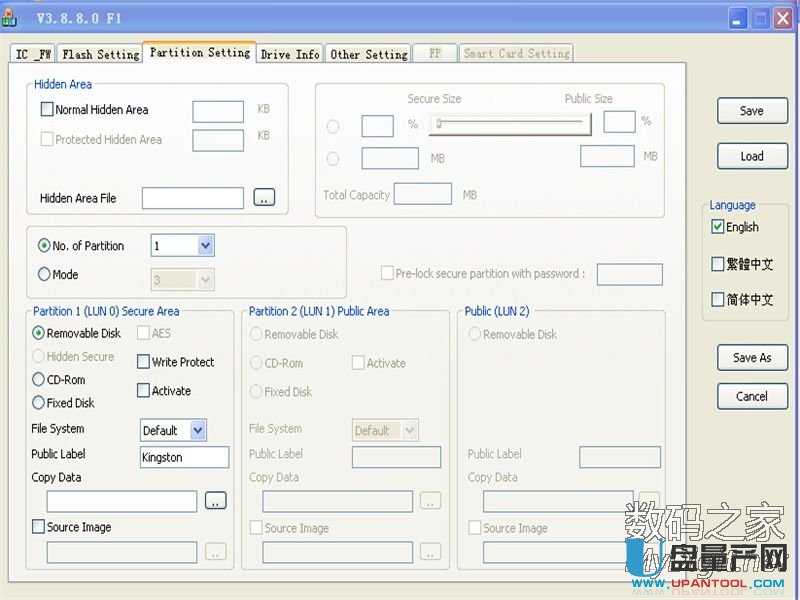The height and width of the screenshot is (600, 800).
Task: Select the Mode radio button
Action: (x=44, y=275)
